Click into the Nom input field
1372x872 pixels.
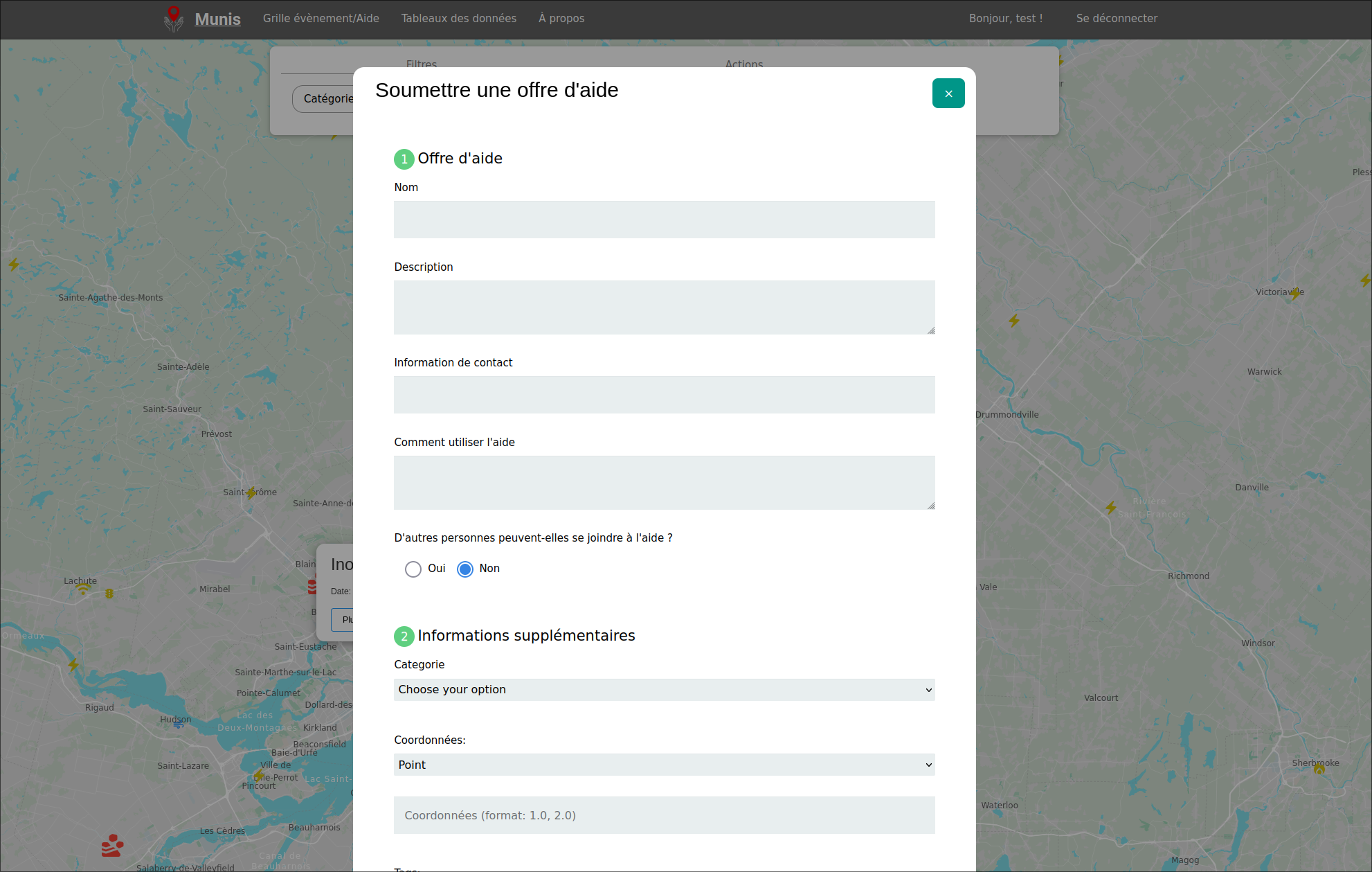click(x=664, y=220)
